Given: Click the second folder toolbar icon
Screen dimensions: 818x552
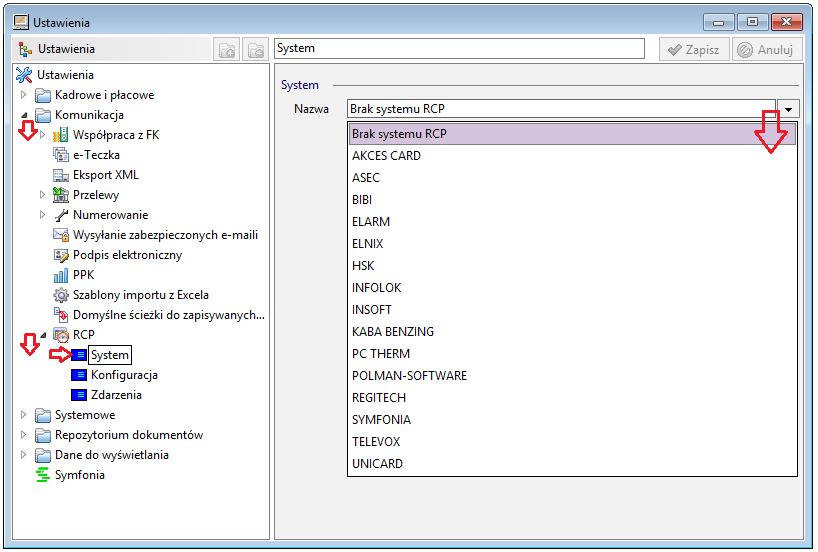Looking at the screenshot, I should tap(256, 50).
